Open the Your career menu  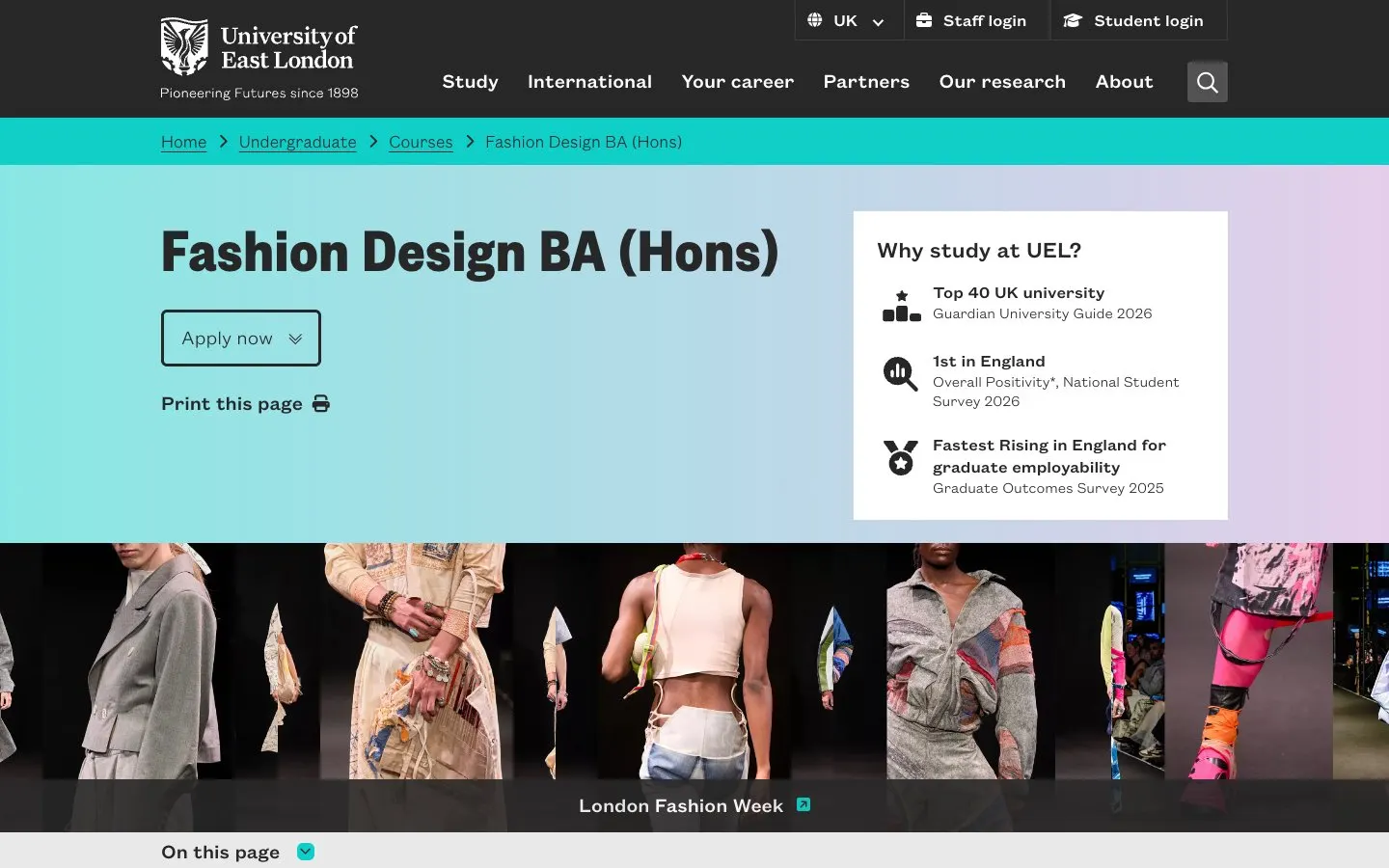pos(738,82)
